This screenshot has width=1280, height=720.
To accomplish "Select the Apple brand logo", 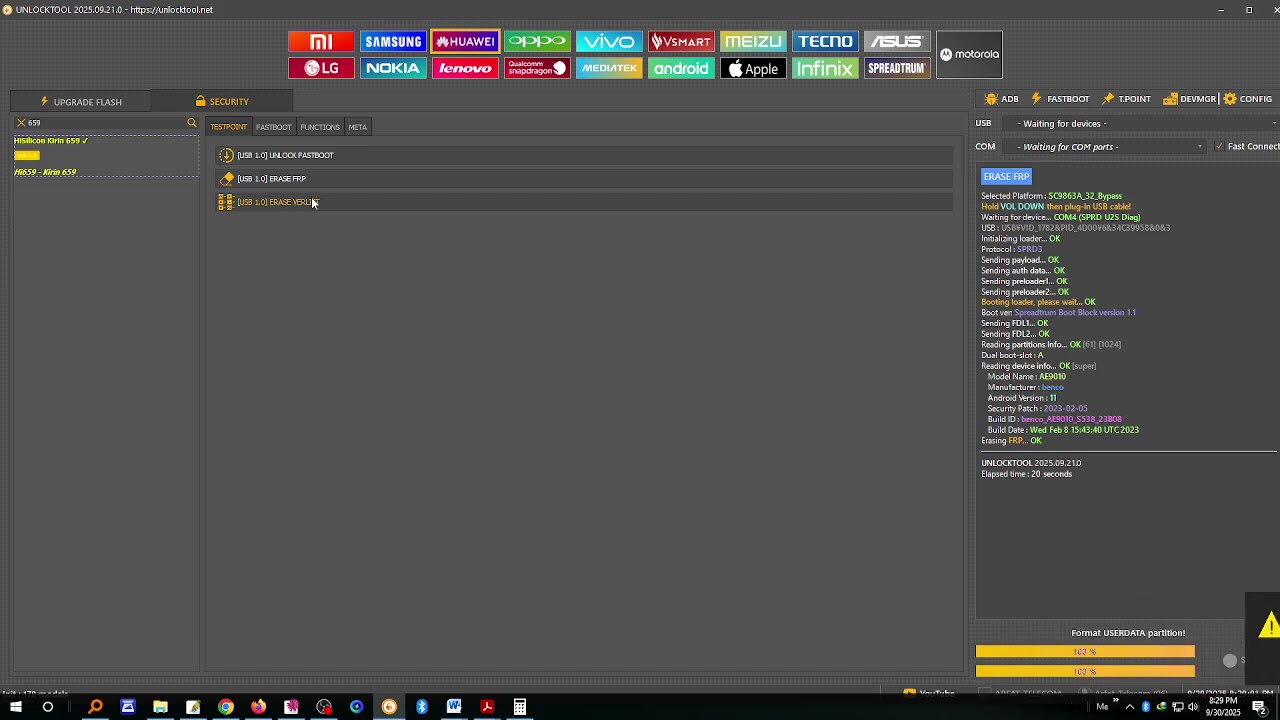I will coord(753,68).
